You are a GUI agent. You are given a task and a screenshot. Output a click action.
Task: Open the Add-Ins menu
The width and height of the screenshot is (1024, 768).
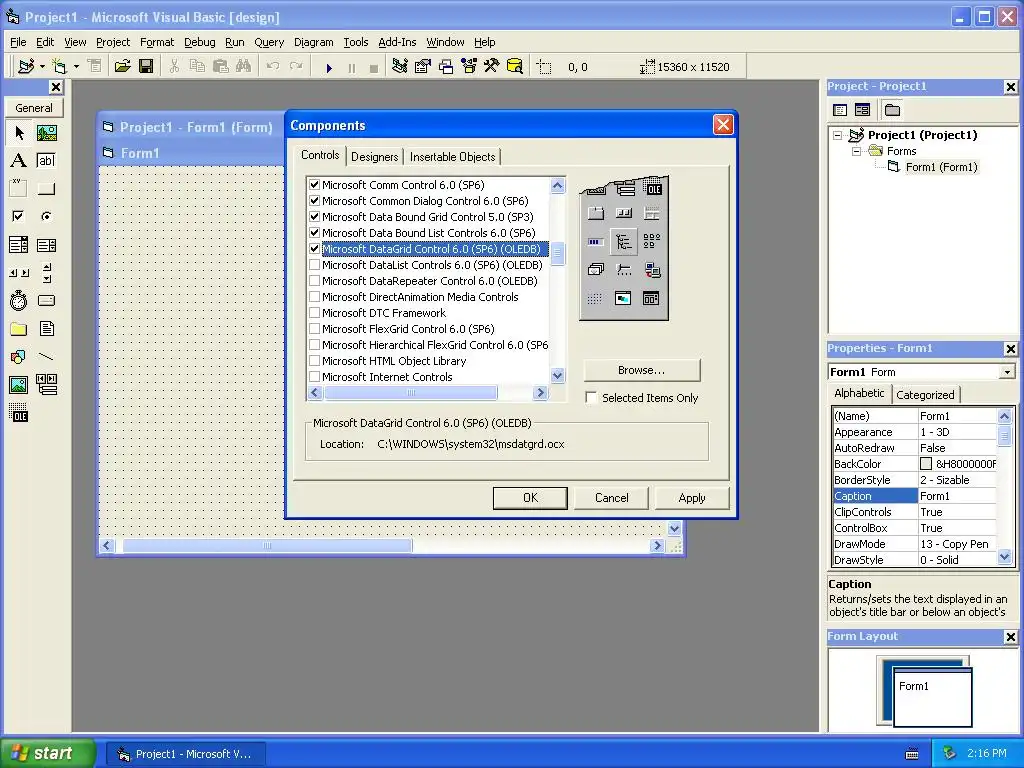tap(397, 42)
